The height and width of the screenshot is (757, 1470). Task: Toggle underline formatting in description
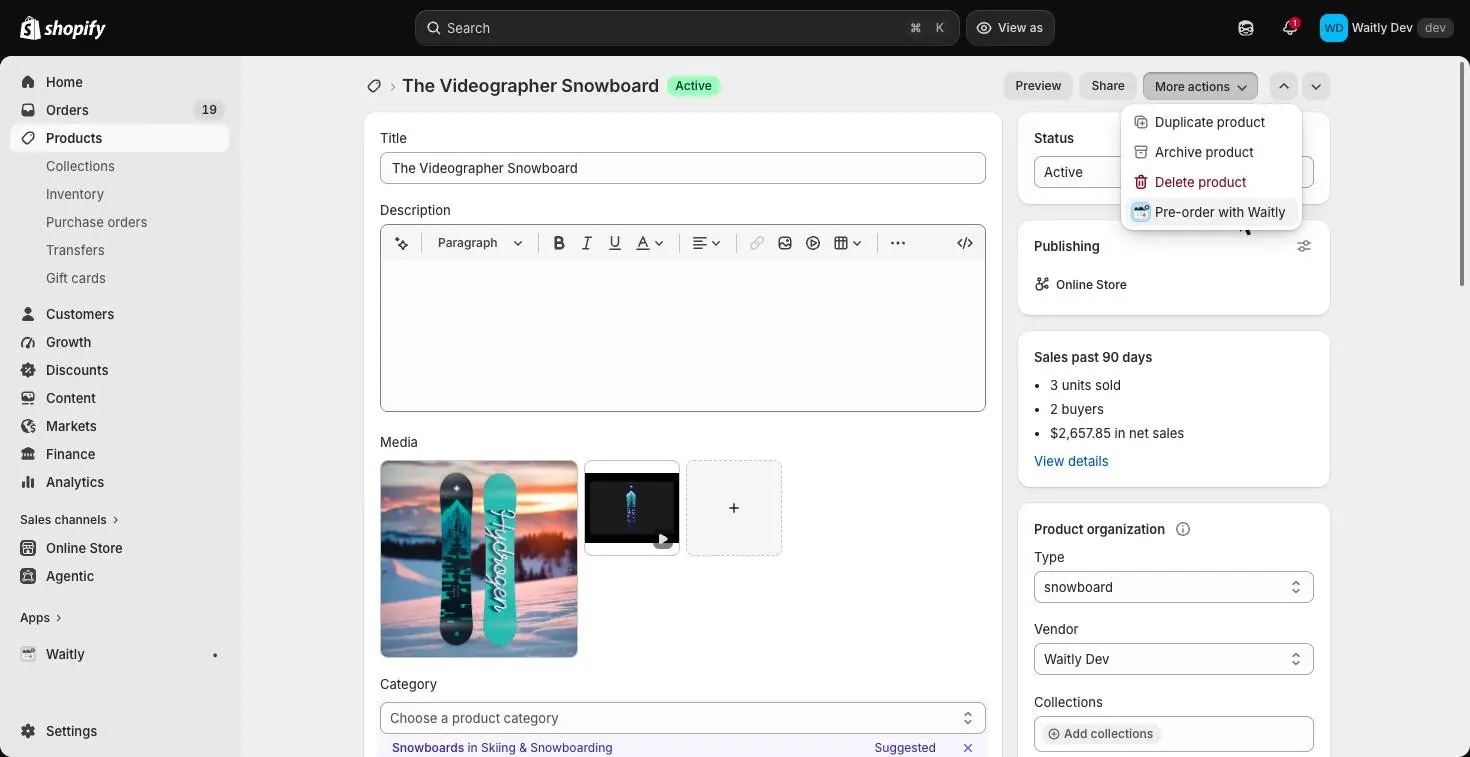(615, 243)
